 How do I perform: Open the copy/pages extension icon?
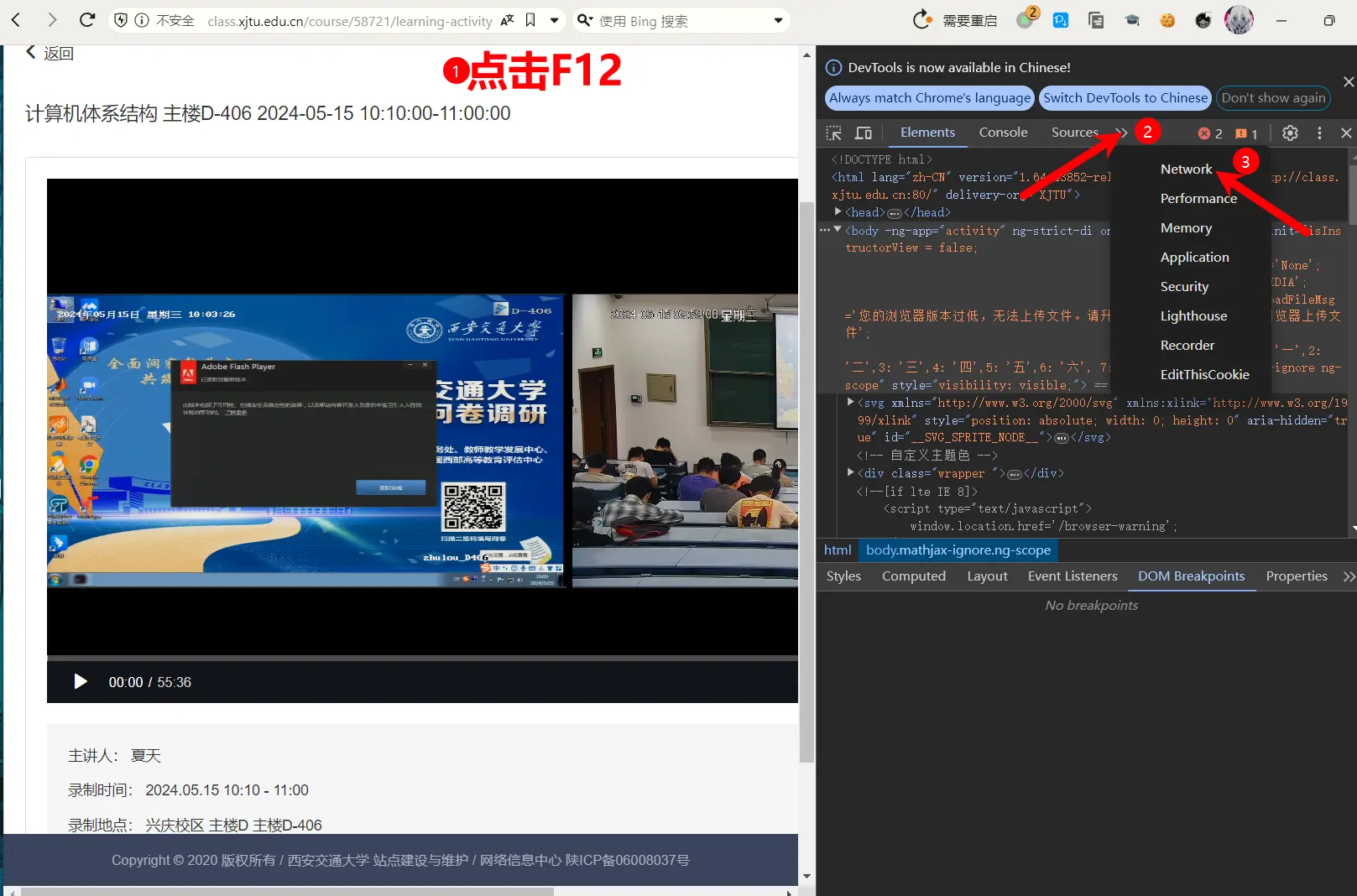[x=1096, y=20]
